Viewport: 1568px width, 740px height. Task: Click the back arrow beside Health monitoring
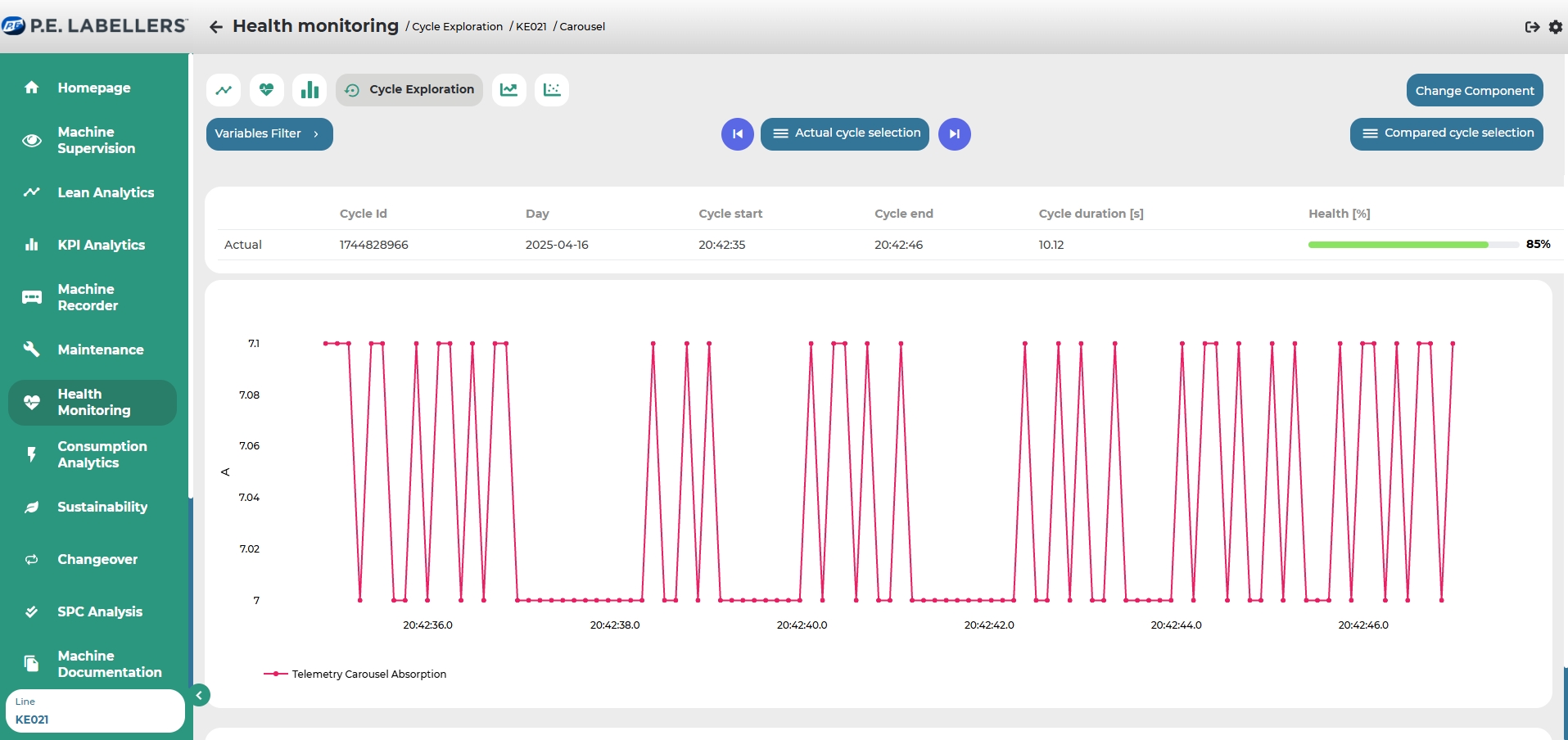point(216,27)
